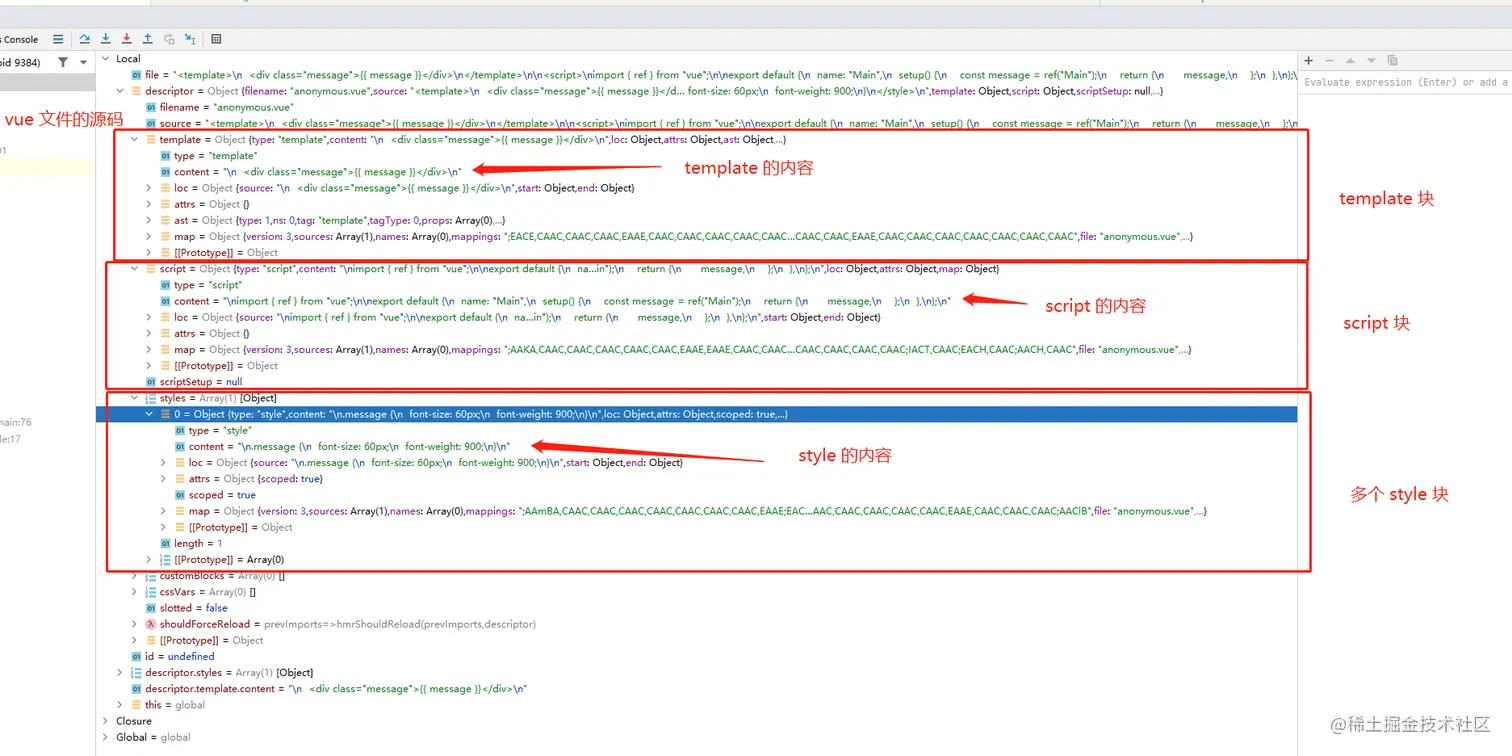This screenshot has height=756, width=1512.
Task: Open the dropdown arrow beside filter funnel
Action: (x=82, y=62)
